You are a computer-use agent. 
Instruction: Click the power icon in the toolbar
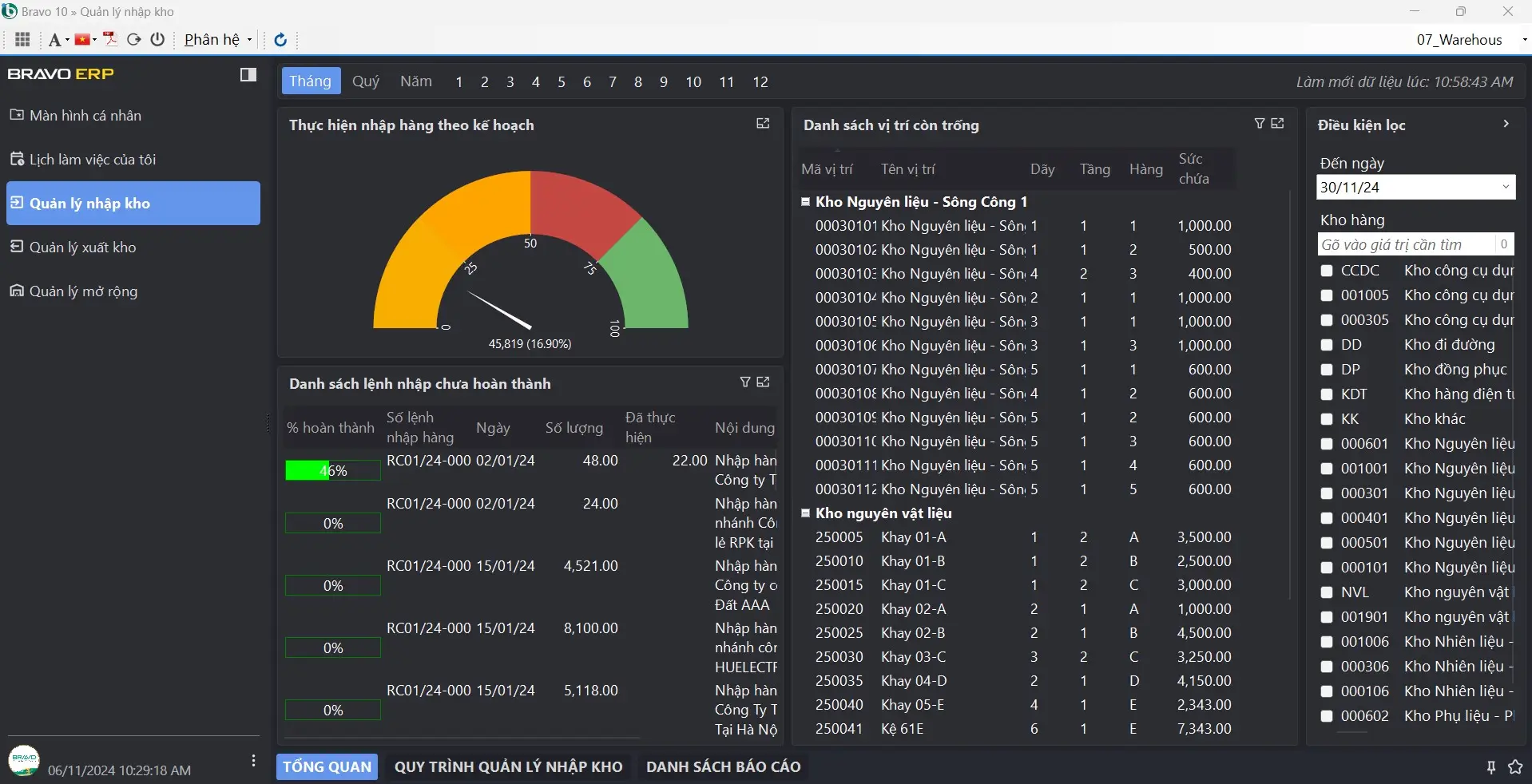157,39
